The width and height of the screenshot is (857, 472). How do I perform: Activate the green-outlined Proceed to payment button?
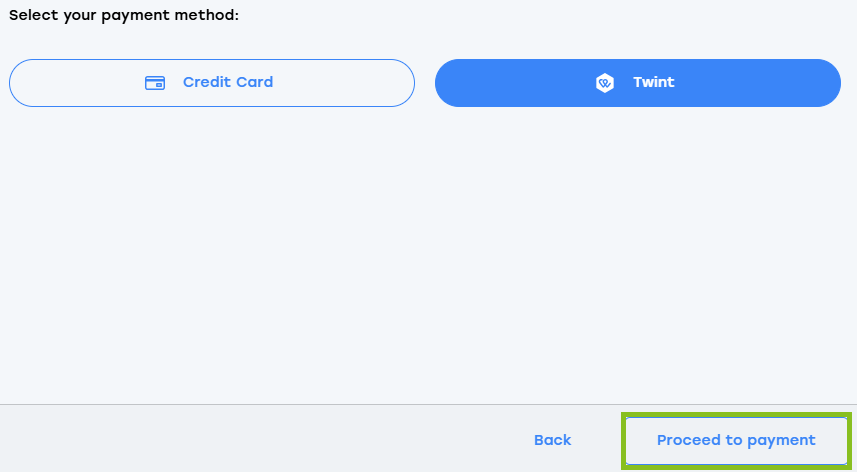736,440
